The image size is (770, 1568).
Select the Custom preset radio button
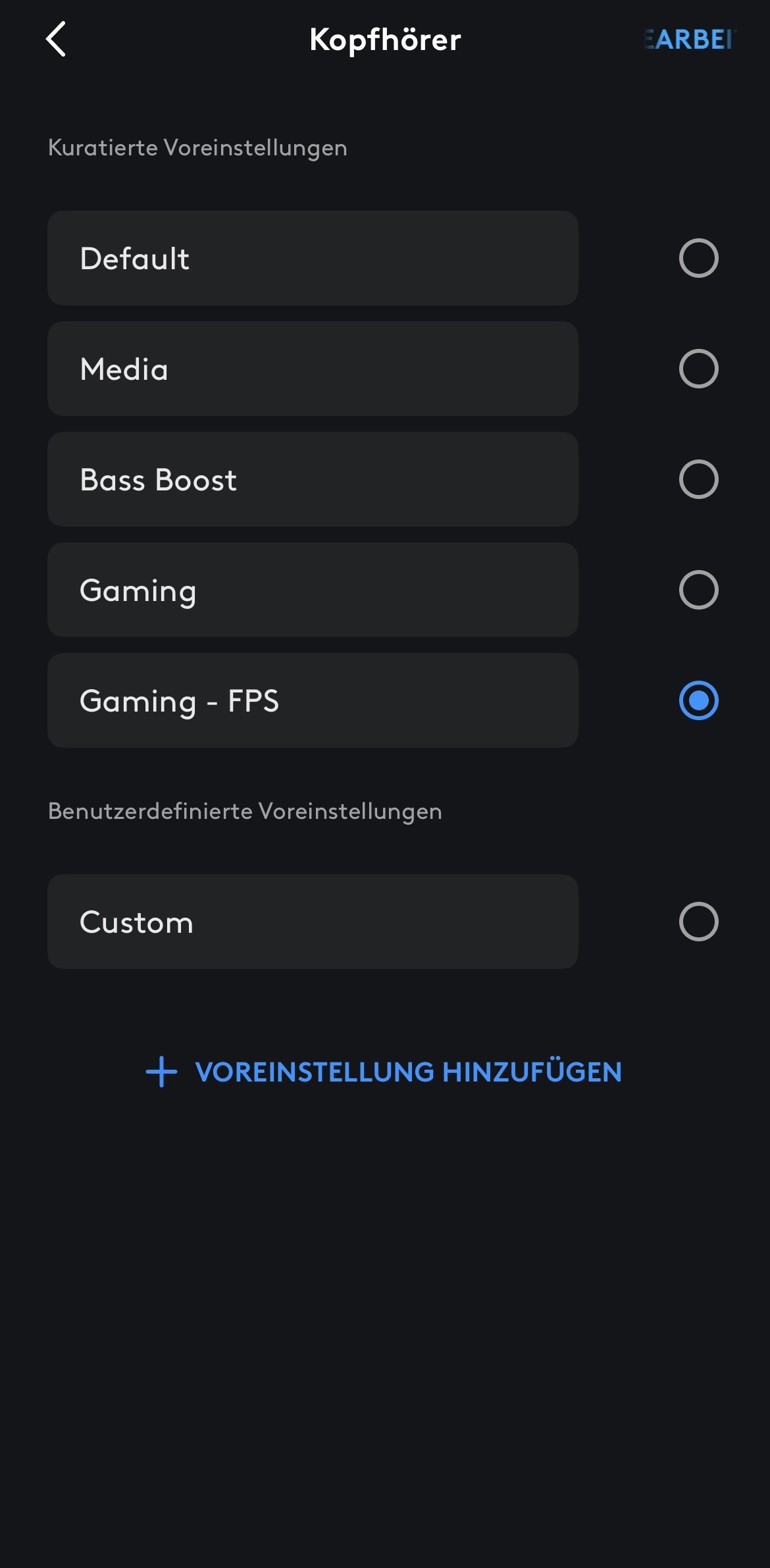click(698, 922)
